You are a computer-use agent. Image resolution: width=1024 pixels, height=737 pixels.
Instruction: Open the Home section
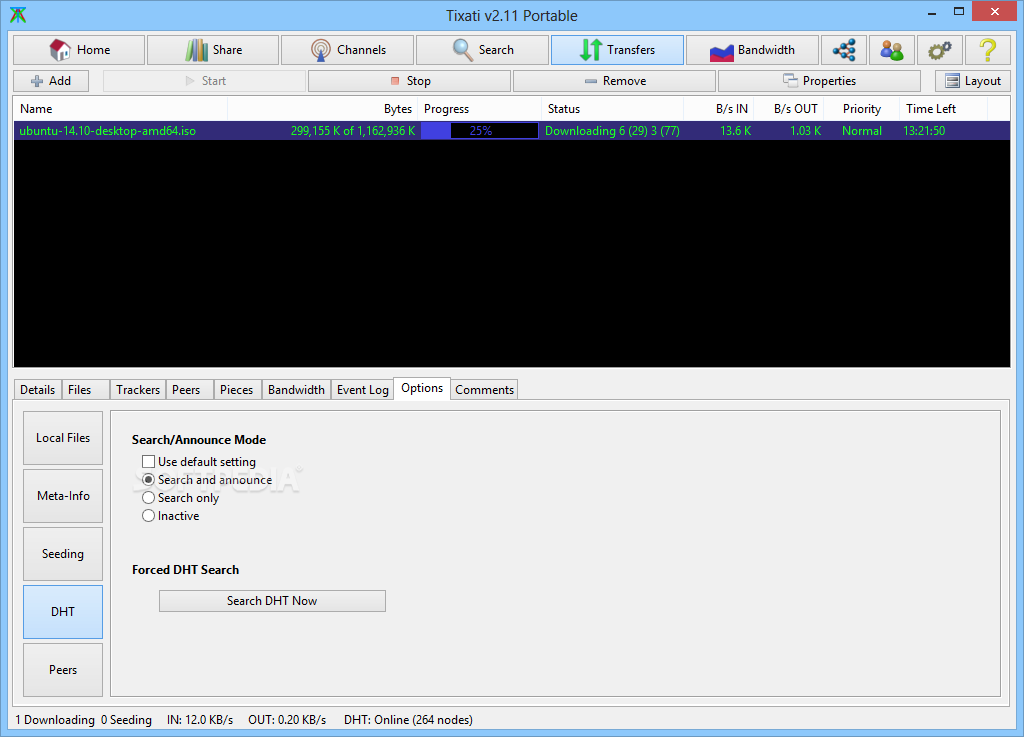pyautogui.click(x=79, y=50)
